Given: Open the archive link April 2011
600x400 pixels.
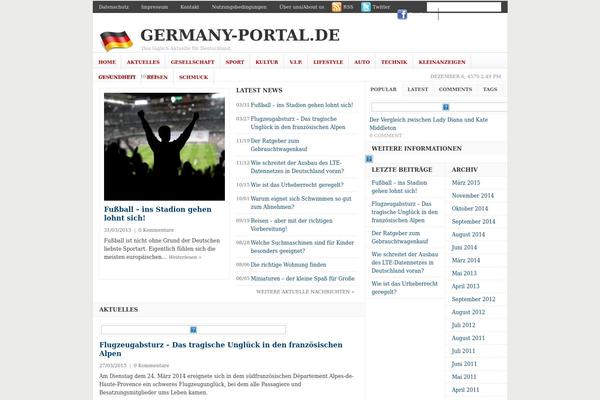Looking at the screenshot, I should pos(465,390).
